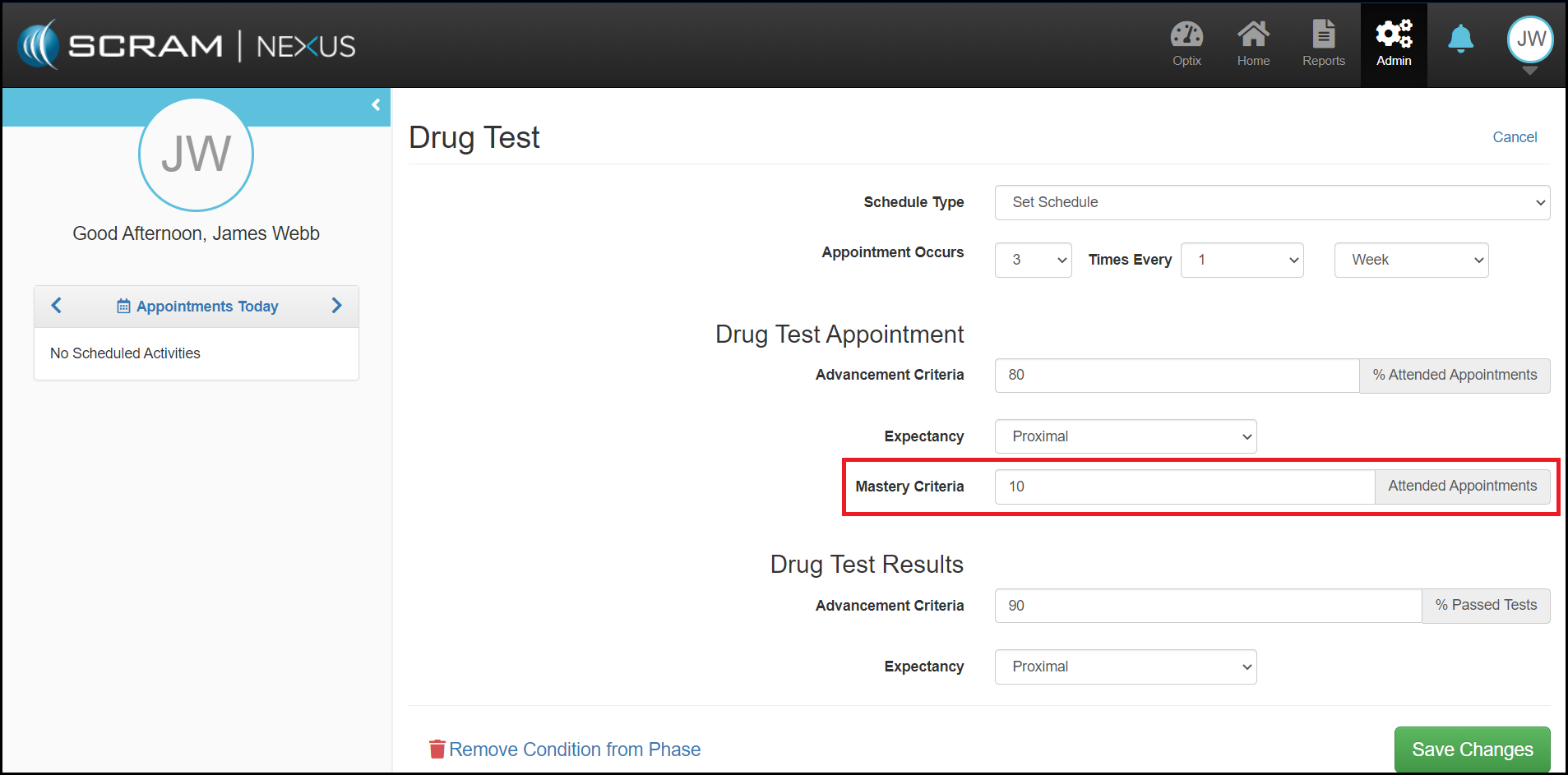Screen dimensions: 1568x775
Task: Click the Admin gears icon
Action: click(x=1394, y=35)
